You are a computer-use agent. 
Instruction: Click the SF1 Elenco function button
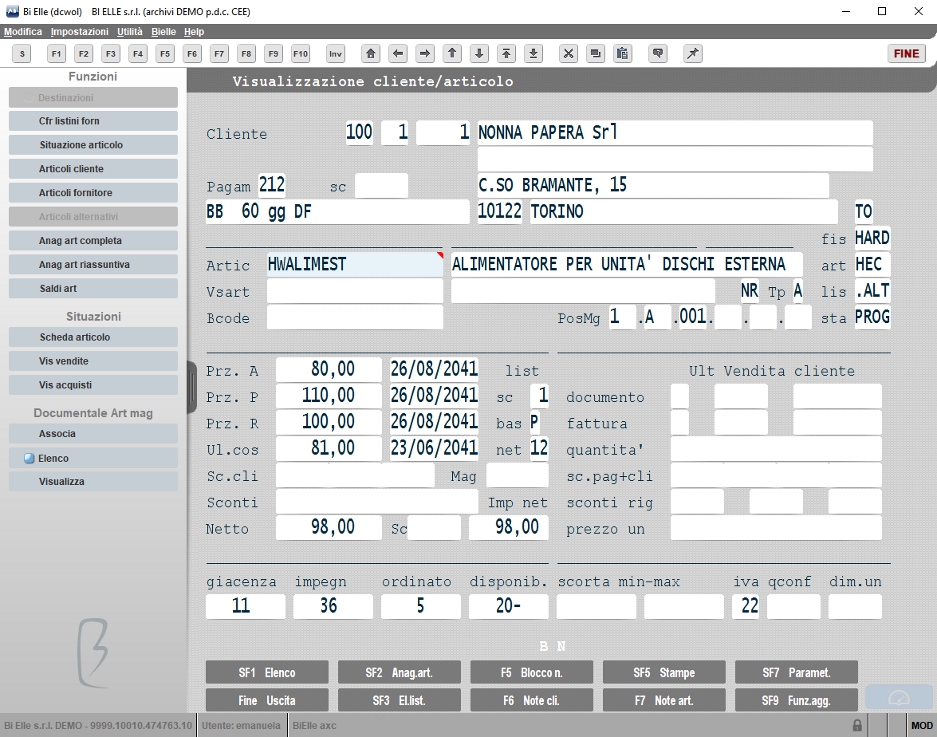click(x=267, y=672)
